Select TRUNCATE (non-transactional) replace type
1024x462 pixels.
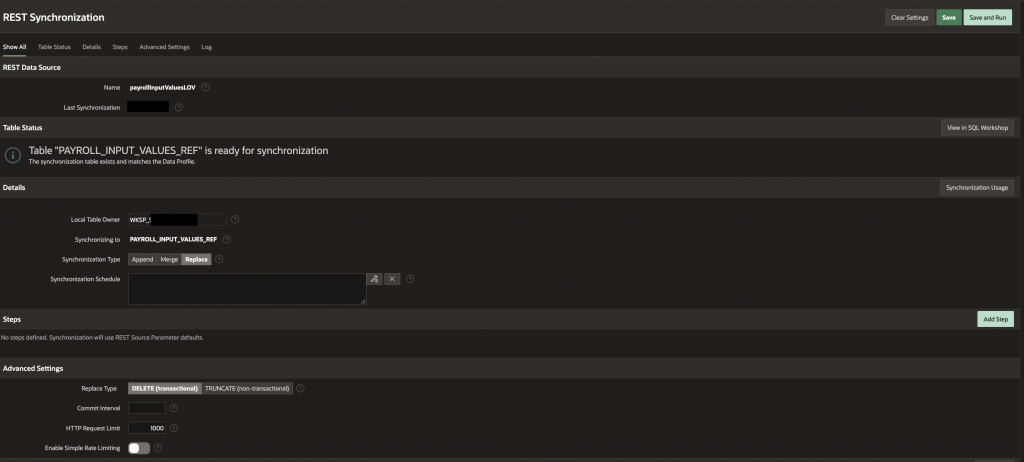(x=247, y=388)
